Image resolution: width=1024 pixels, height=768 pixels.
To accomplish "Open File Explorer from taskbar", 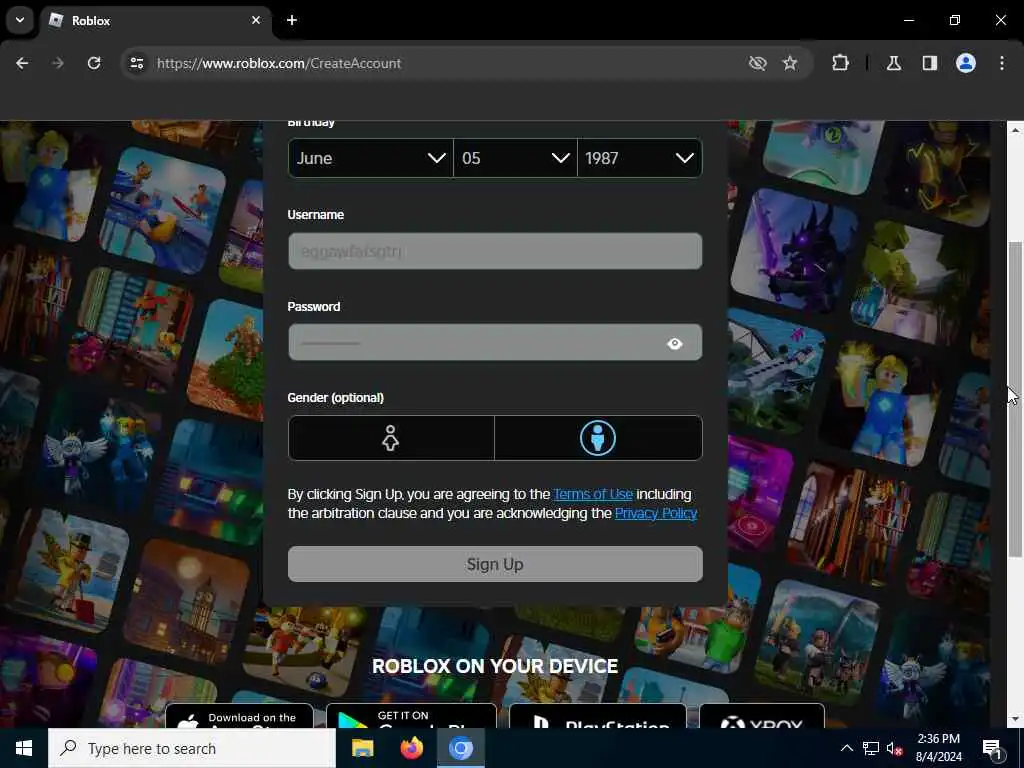I will [x=362, y=748].
